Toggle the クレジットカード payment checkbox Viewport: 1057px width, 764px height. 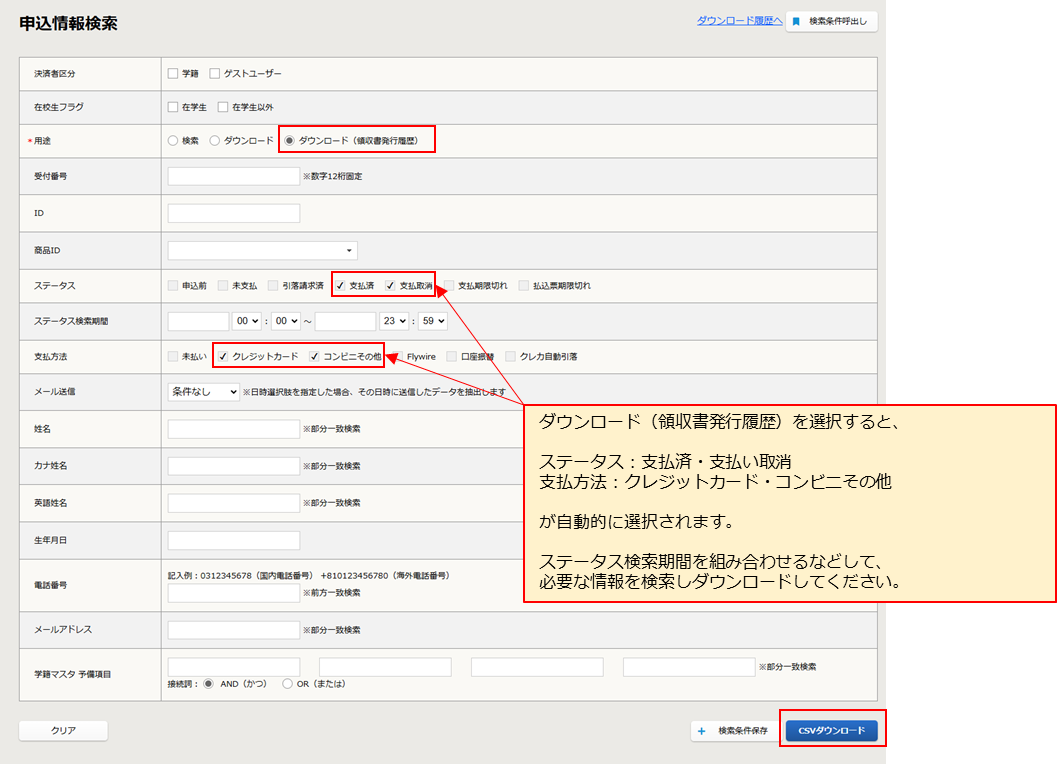click(x=223, y=356)
